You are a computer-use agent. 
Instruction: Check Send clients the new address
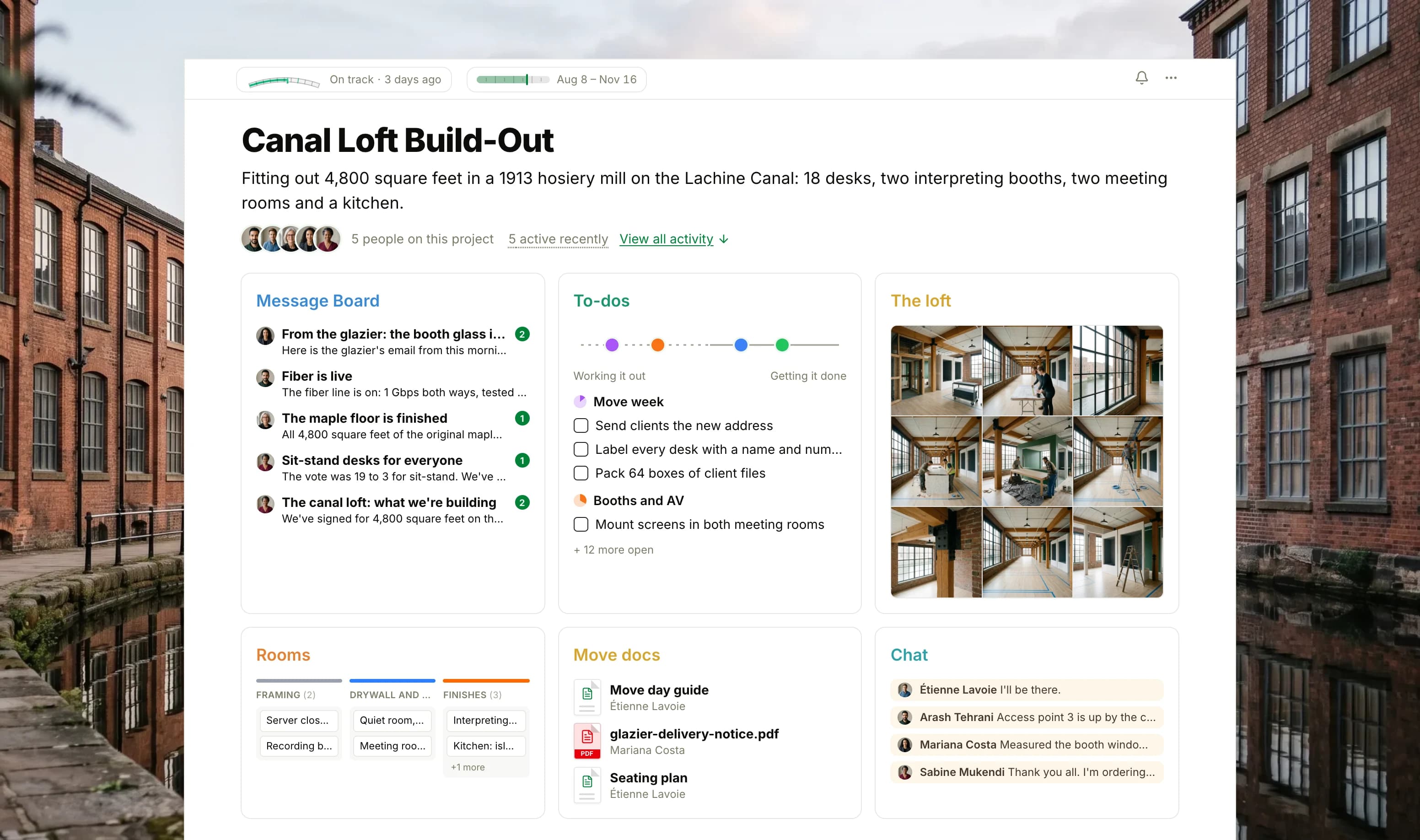click(581, 425)
